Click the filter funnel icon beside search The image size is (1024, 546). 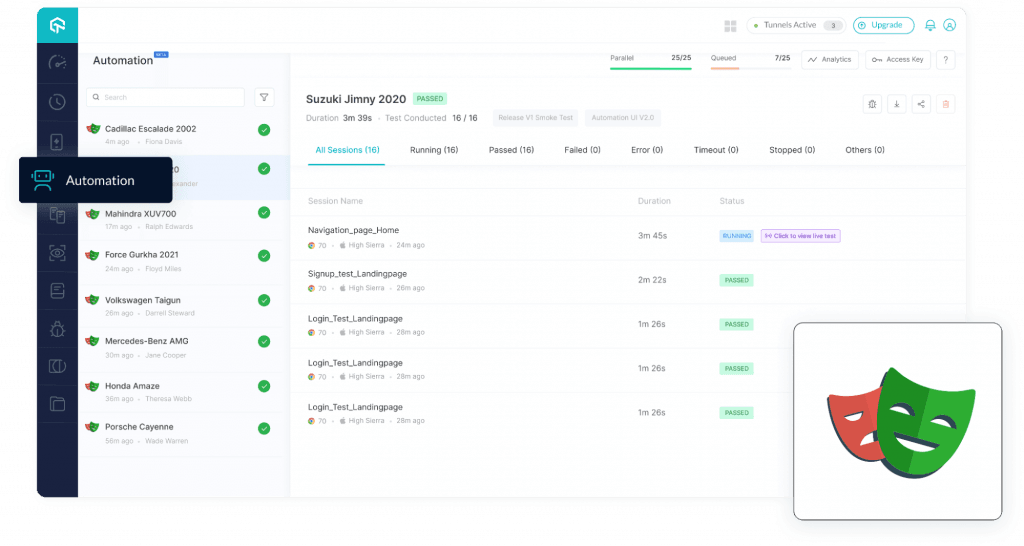[x=264, y=97]
